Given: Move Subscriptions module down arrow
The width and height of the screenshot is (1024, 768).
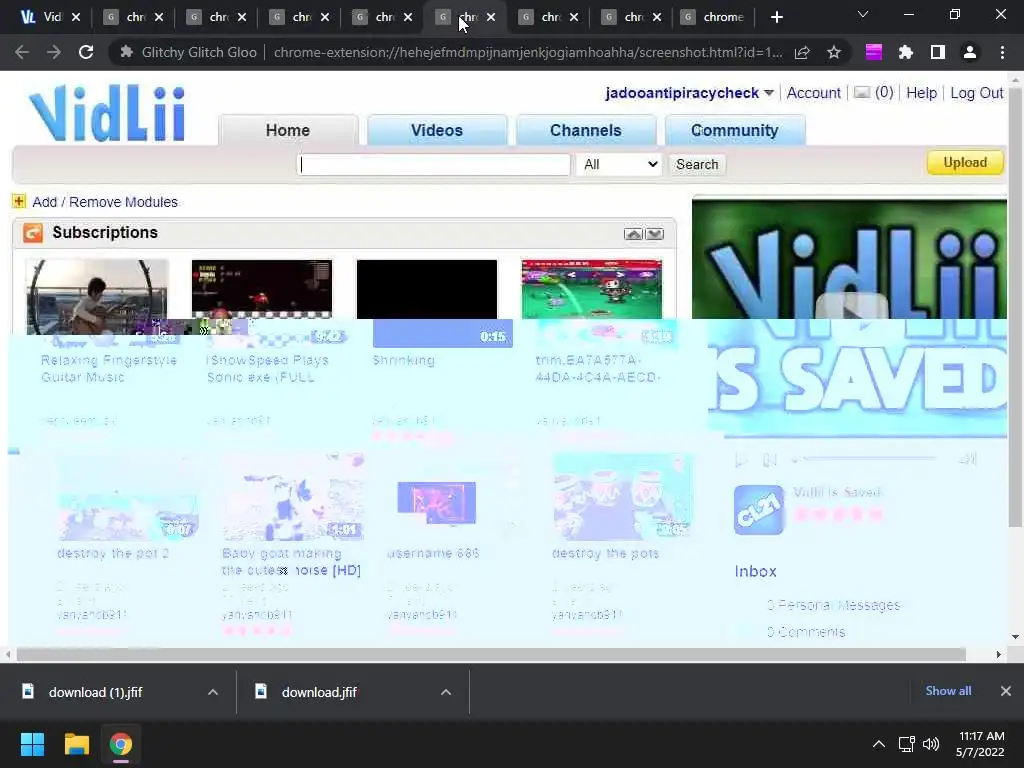Looking at the screenshot, I should (x=654, y=234).
